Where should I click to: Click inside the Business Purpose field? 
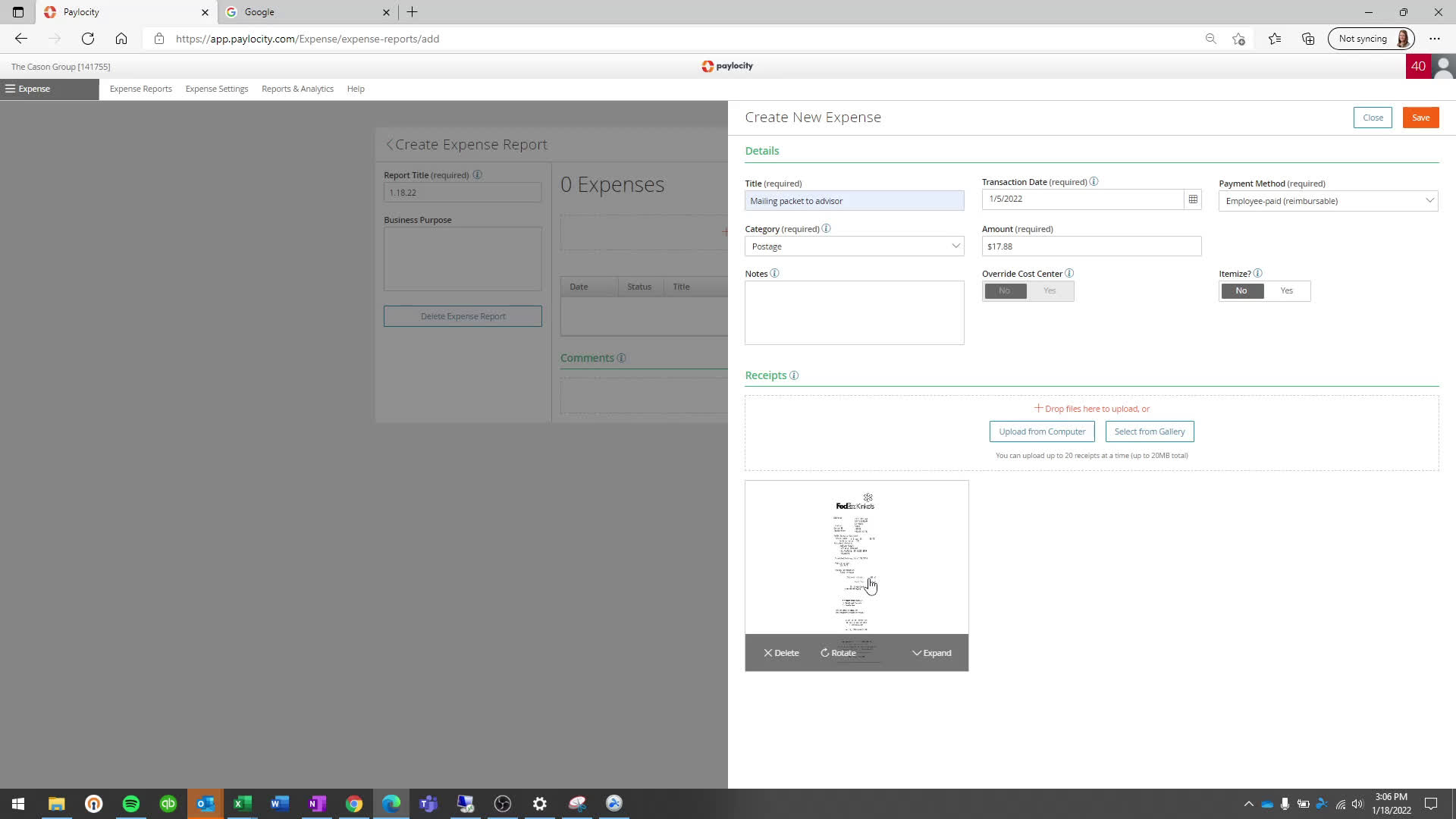pyautogui.click(x=463, y=258)
